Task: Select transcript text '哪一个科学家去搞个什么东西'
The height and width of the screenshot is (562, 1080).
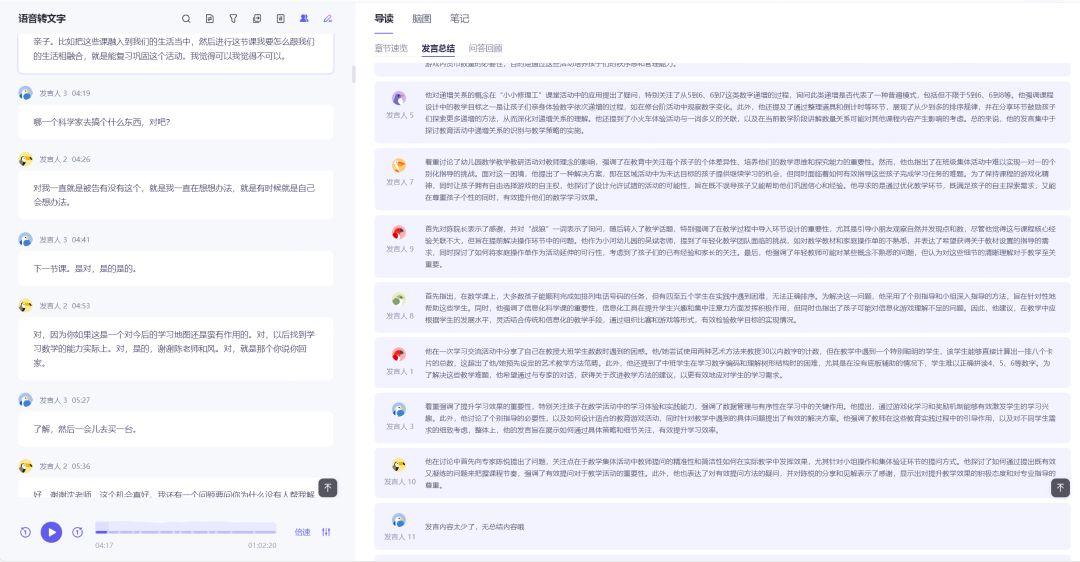Action: coord(90,122)
